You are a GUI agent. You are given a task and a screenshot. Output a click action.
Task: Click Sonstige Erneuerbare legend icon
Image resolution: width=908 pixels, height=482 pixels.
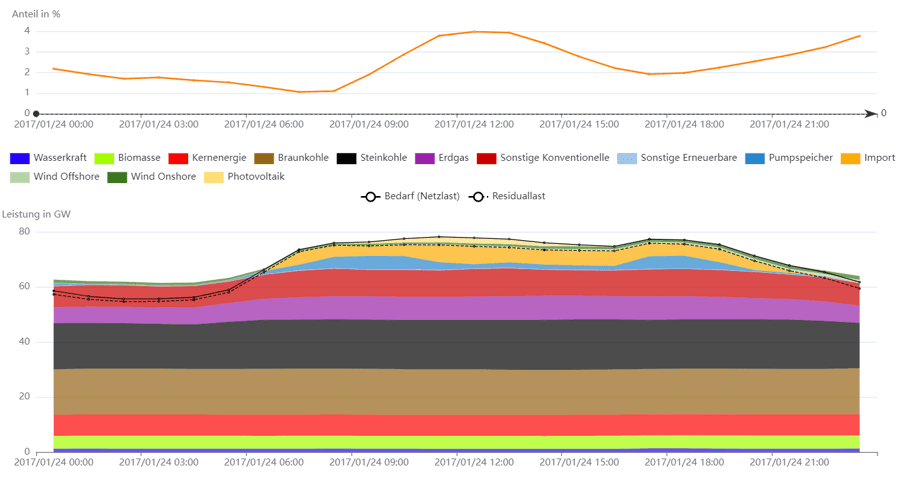pyautogui.click(x=627, y=158)
